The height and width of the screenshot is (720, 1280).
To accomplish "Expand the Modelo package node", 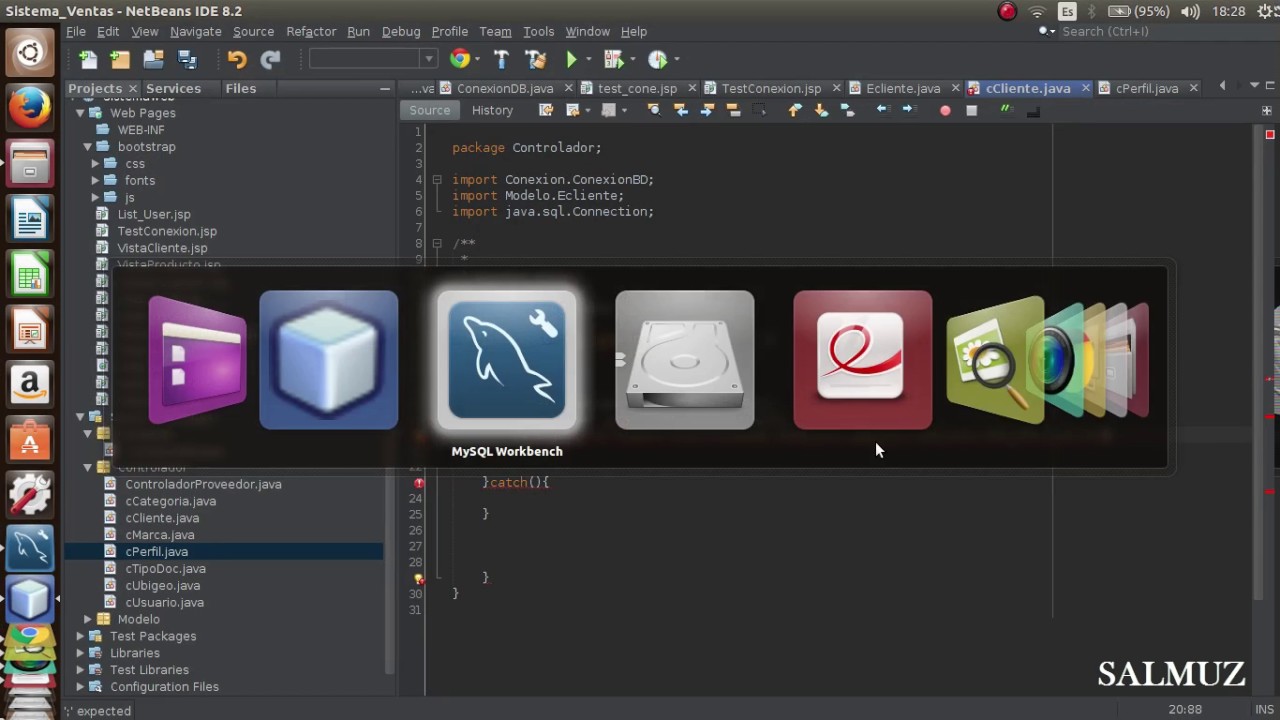I will 88,620.
